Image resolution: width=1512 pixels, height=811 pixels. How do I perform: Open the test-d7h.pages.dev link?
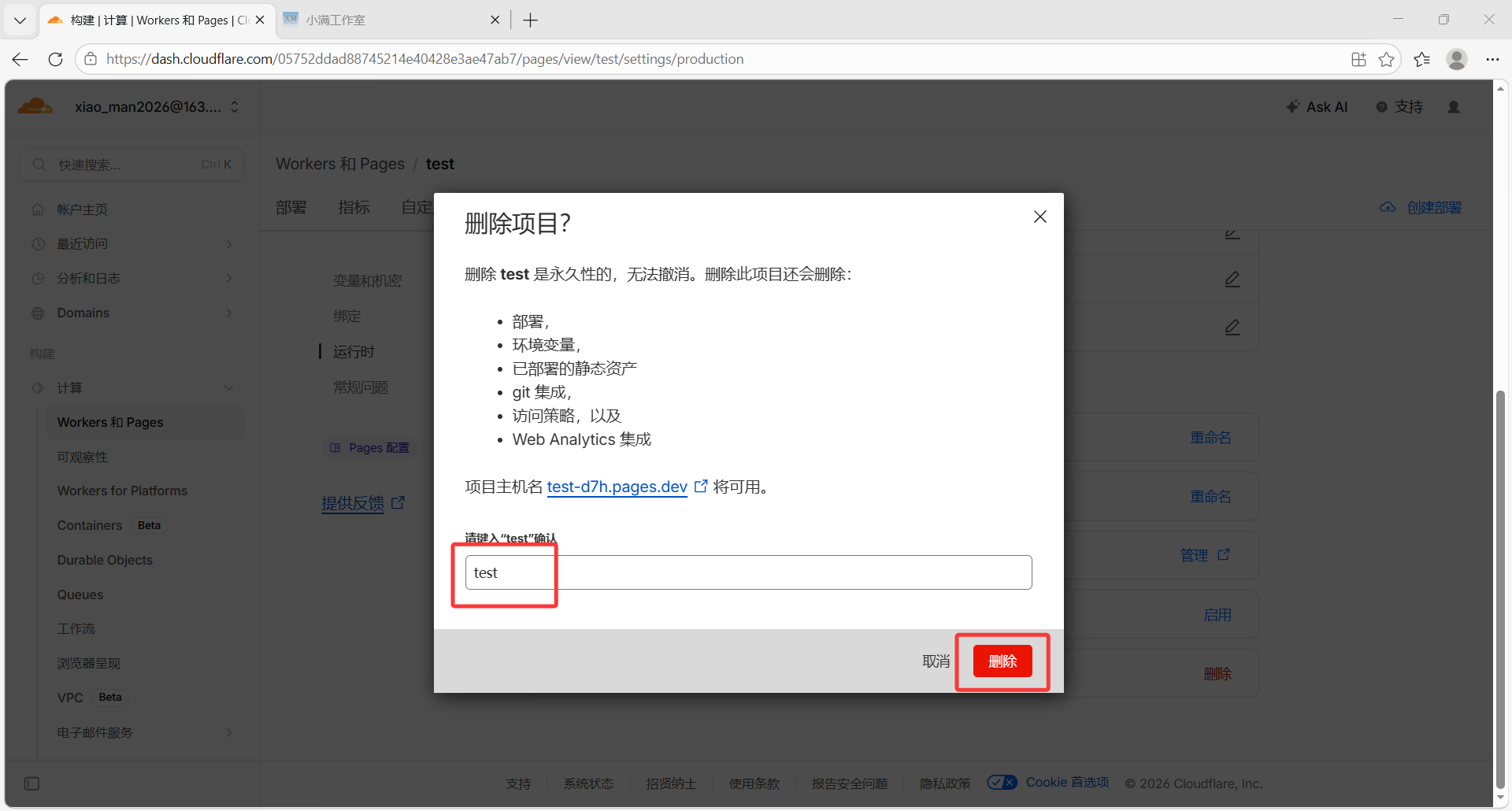point(617,487)
